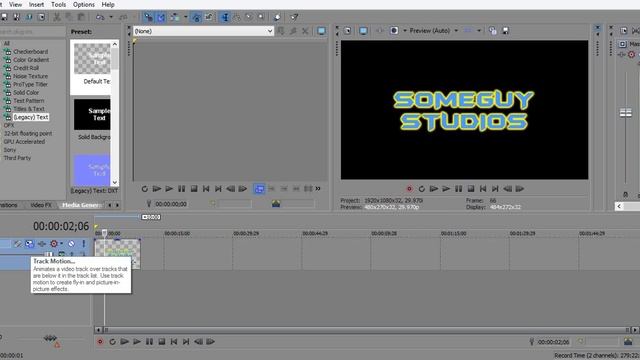Select the (Legacy) Text generator
Screen dimensions: 640x360
click(x=31, y=117)
